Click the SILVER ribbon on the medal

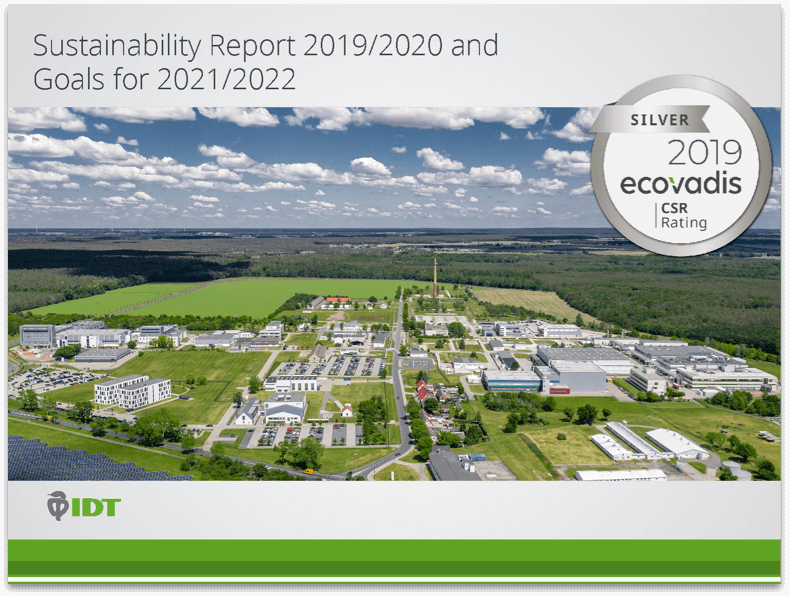(x=651, y=119)
